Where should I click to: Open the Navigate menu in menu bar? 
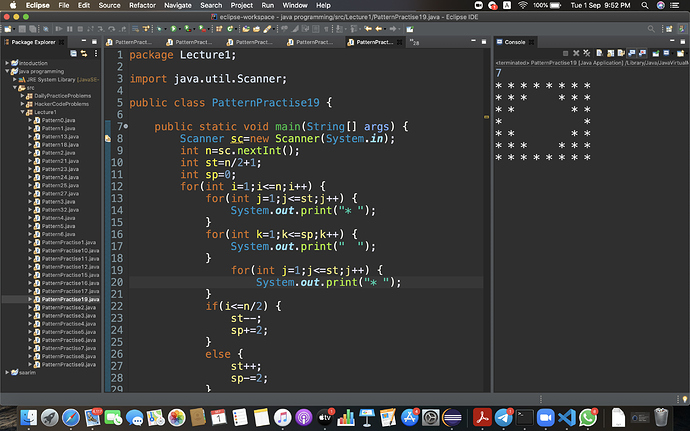point(180,5)
